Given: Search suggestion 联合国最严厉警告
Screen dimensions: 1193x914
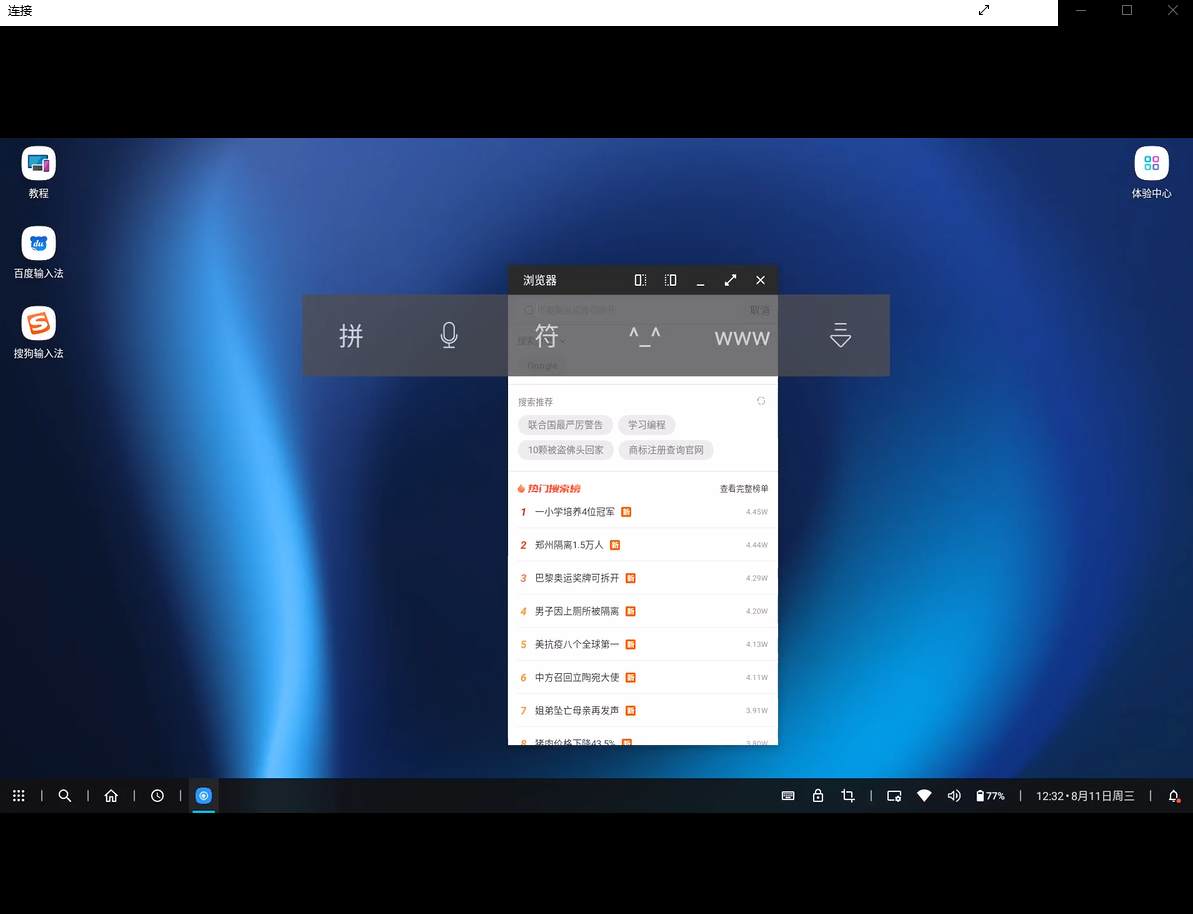Looking at the screenshot, I should pyautogui.click(x=565, y=425).
